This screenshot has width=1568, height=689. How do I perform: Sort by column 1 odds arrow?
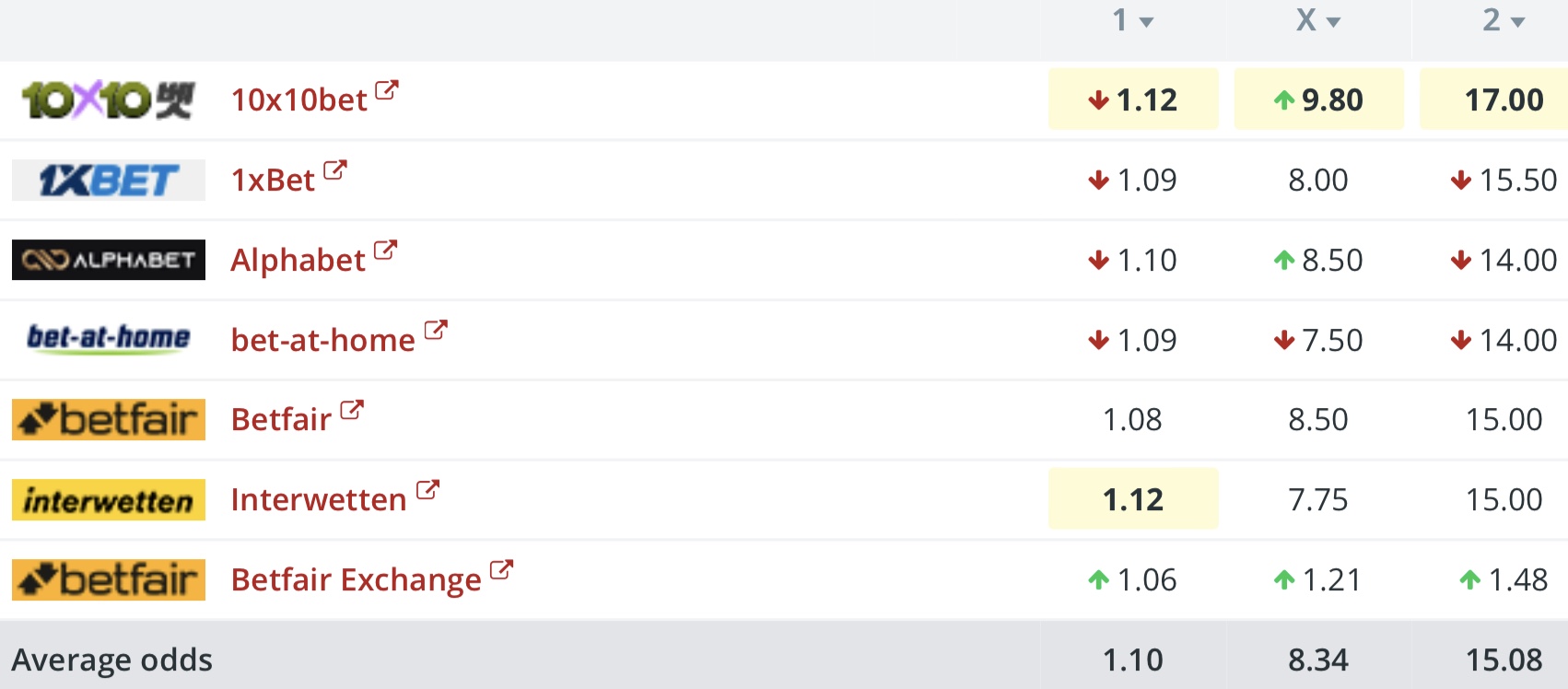click(1147, 23)
